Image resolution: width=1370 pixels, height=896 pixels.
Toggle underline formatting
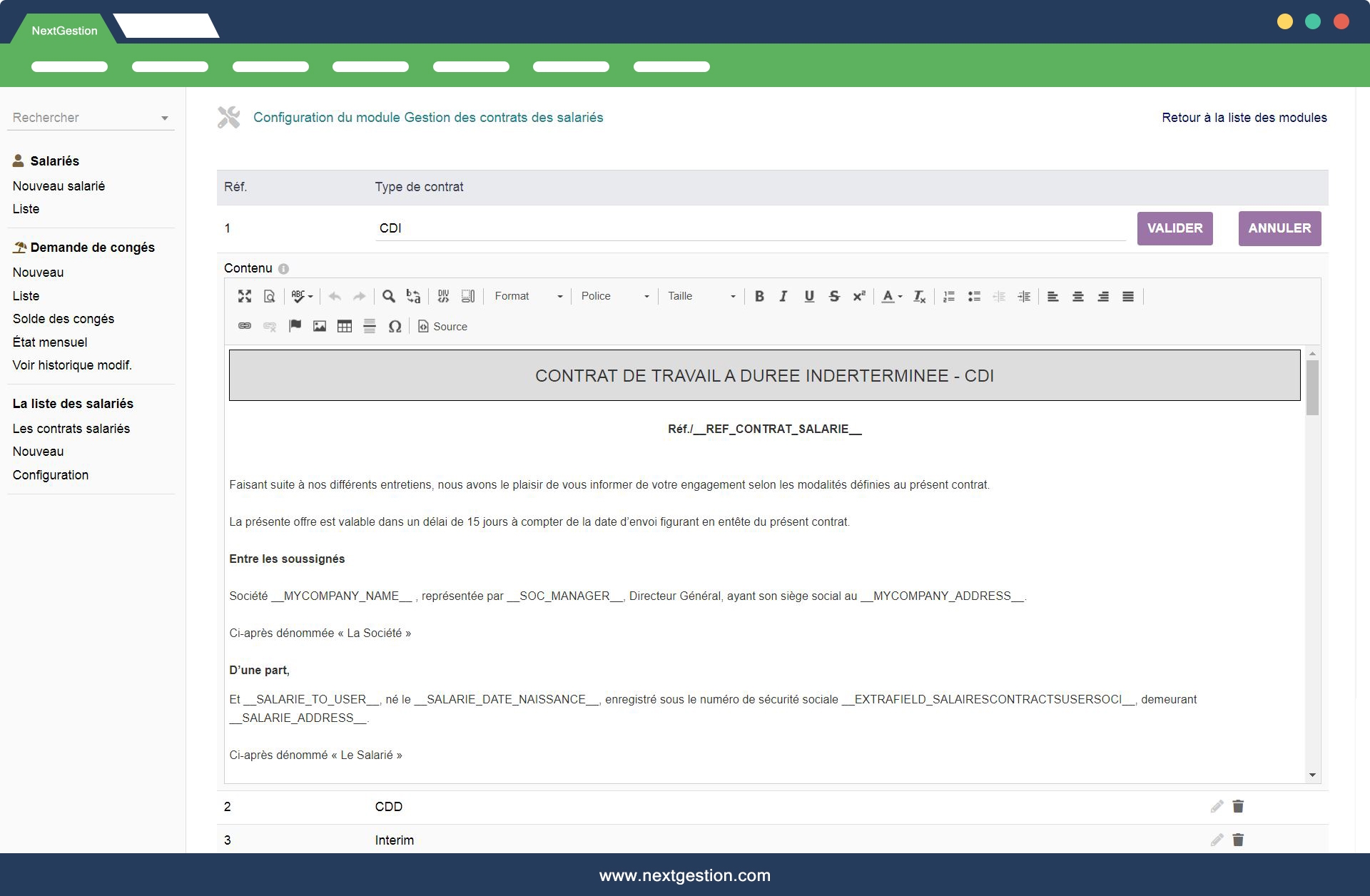point(809,296)
